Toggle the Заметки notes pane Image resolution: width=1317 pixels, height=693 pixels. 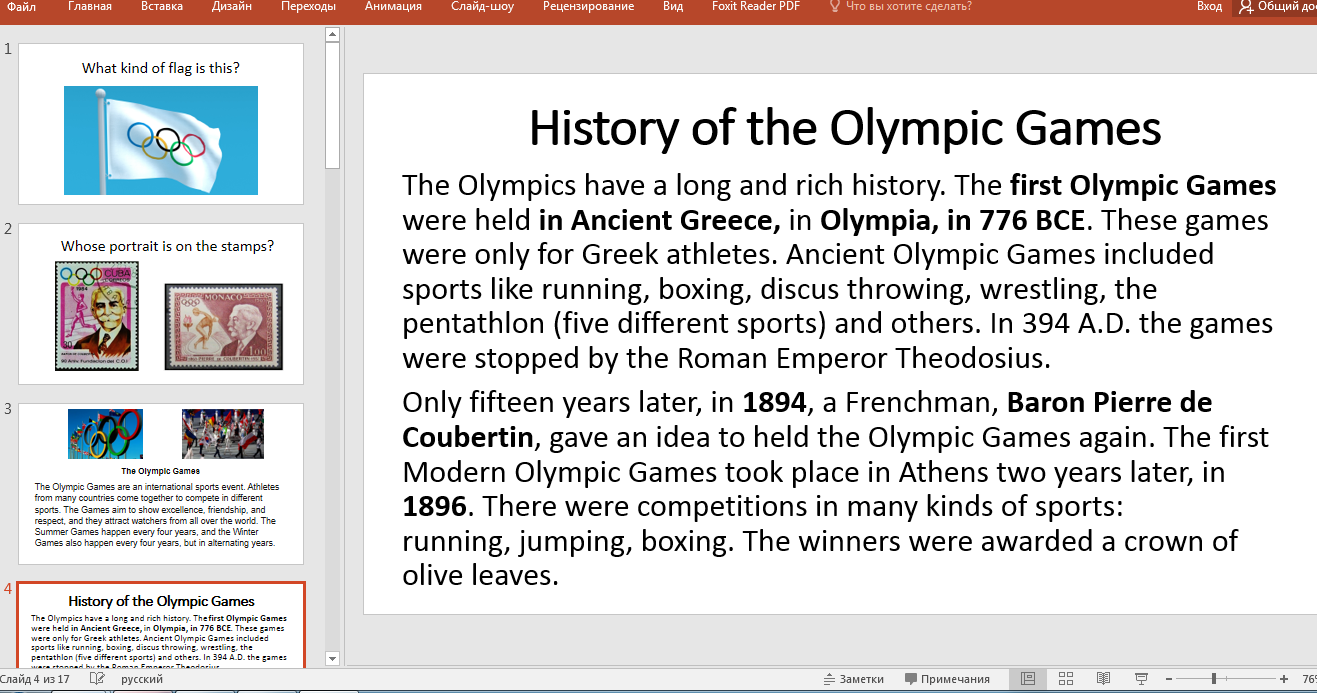tap(852, 679)
